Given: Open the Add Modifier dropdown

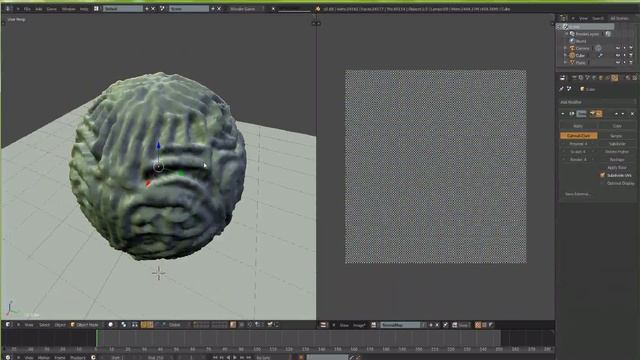Looking at the screenshot, I should pos(598,102).
